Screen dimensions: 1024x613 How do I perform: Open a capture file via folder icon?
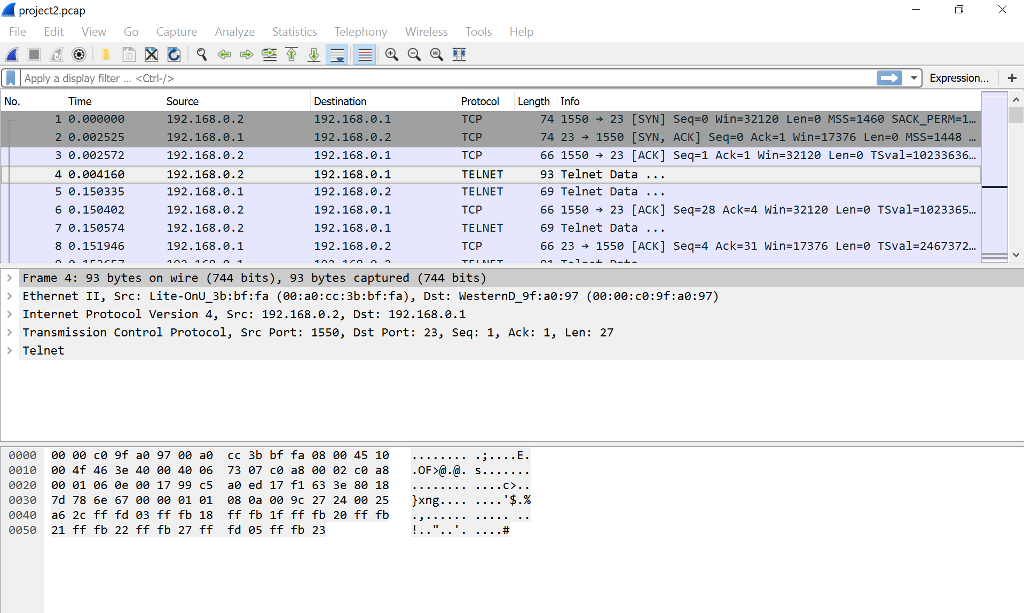(x=105, y=55)
